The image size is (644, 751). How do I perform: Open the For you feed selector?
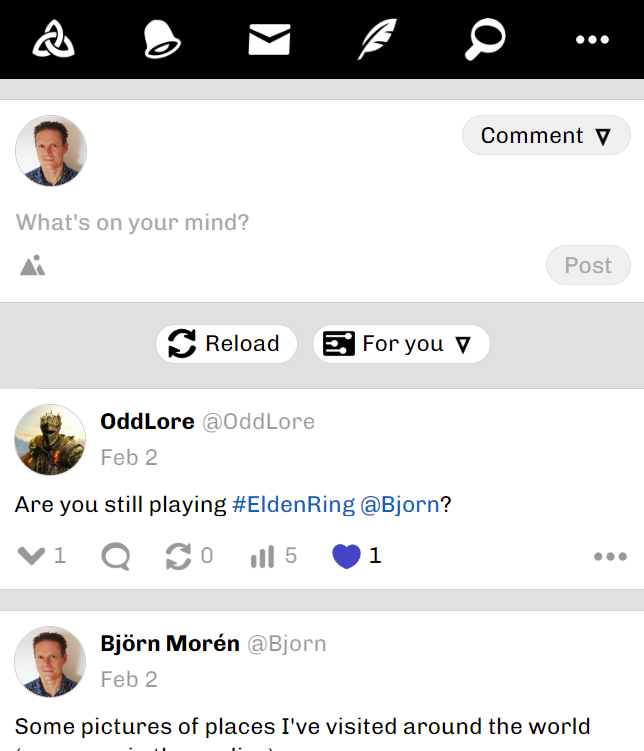tap(401, 344)
